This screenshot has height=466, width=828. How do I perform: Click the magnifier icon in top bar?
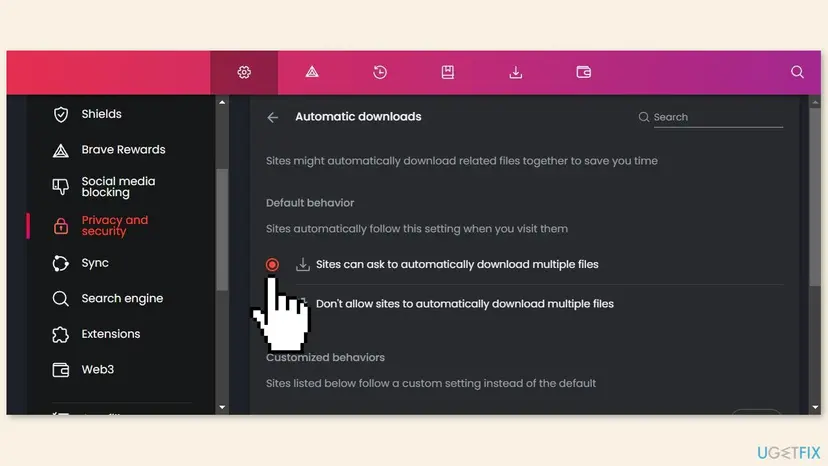(797, 72)
